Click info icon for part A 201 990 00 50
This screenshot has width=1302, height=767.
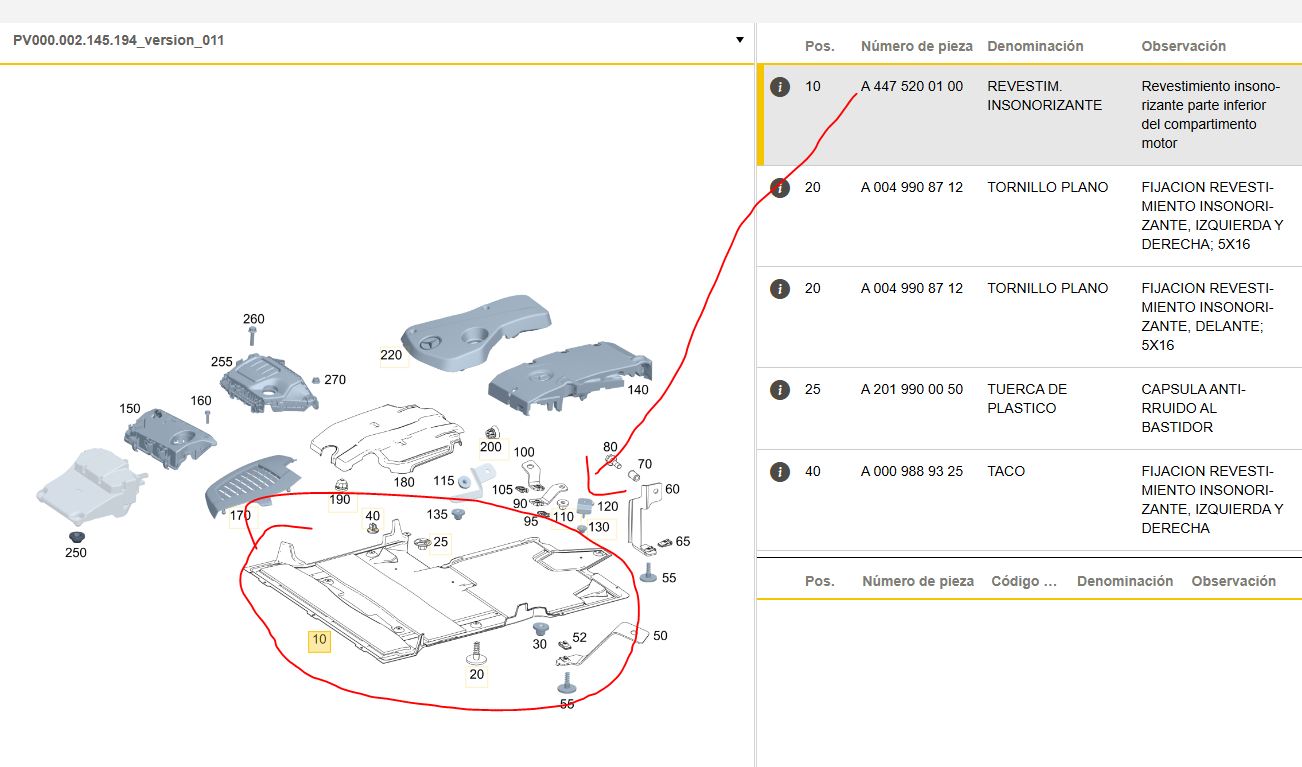780,390
